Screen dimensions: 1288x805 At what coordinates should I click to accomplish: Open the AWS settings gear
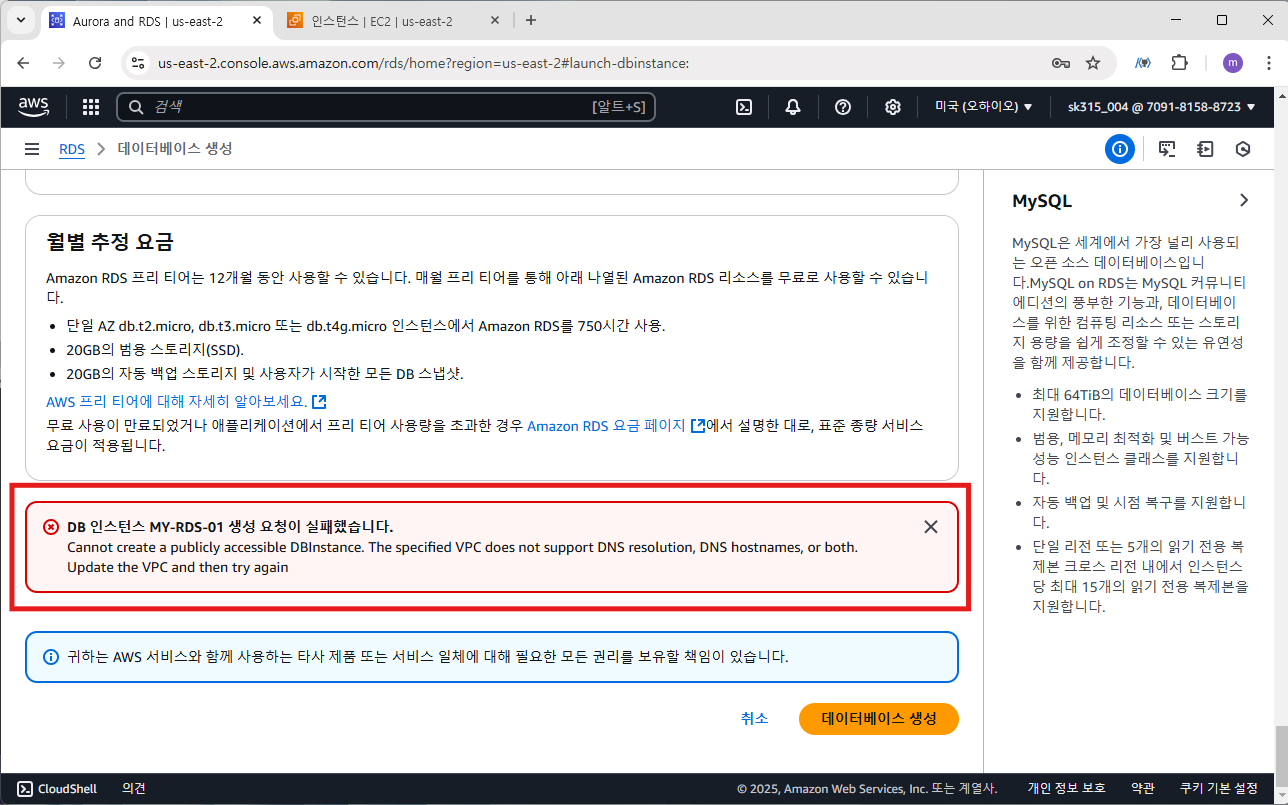click(x=893, y=107)
